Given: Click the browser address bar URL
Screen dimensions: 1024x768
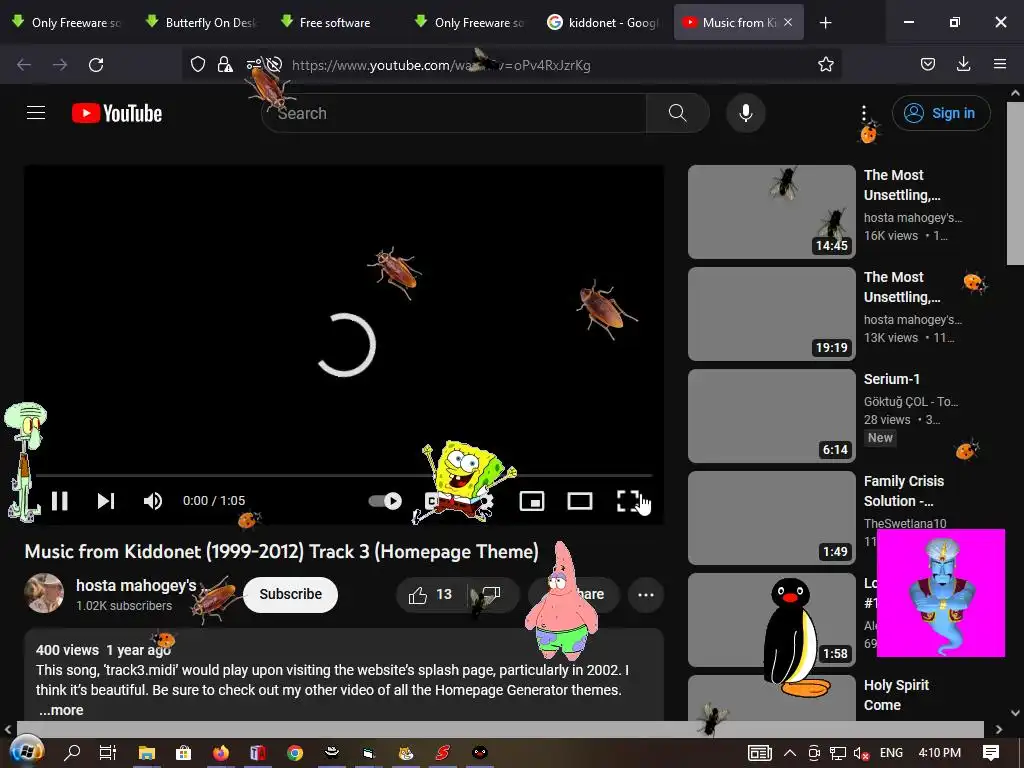Looking at the screenshot, I should pyautogui.click(x=441, y=65).
